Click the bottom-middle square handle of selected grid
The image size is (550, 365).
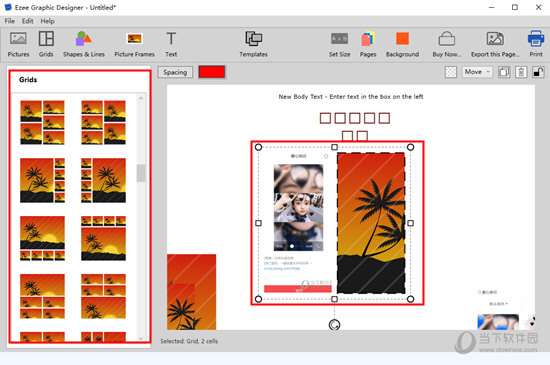[334, 299]
